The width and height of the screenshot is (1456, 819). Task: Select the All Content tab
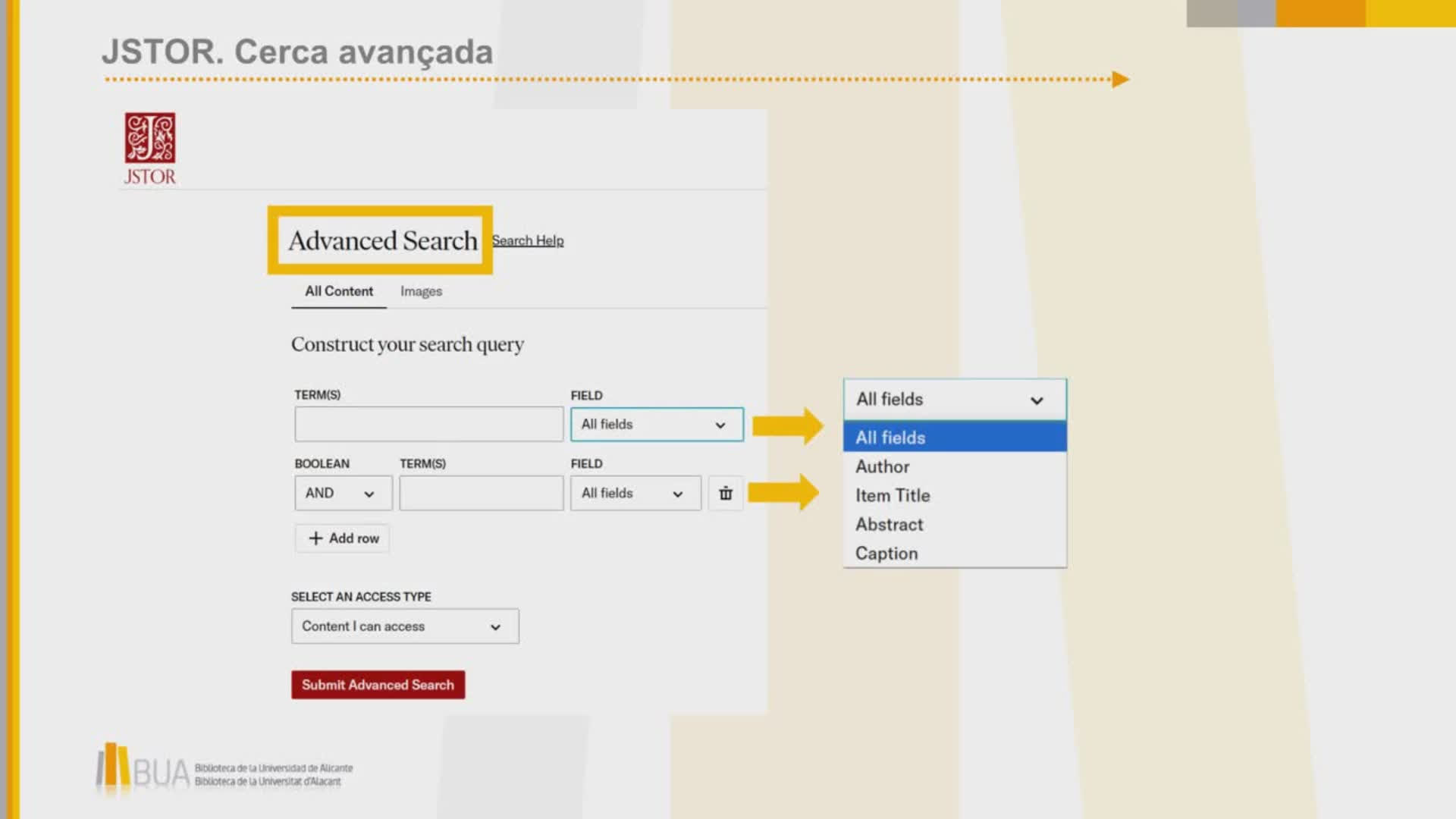point(339,291)
